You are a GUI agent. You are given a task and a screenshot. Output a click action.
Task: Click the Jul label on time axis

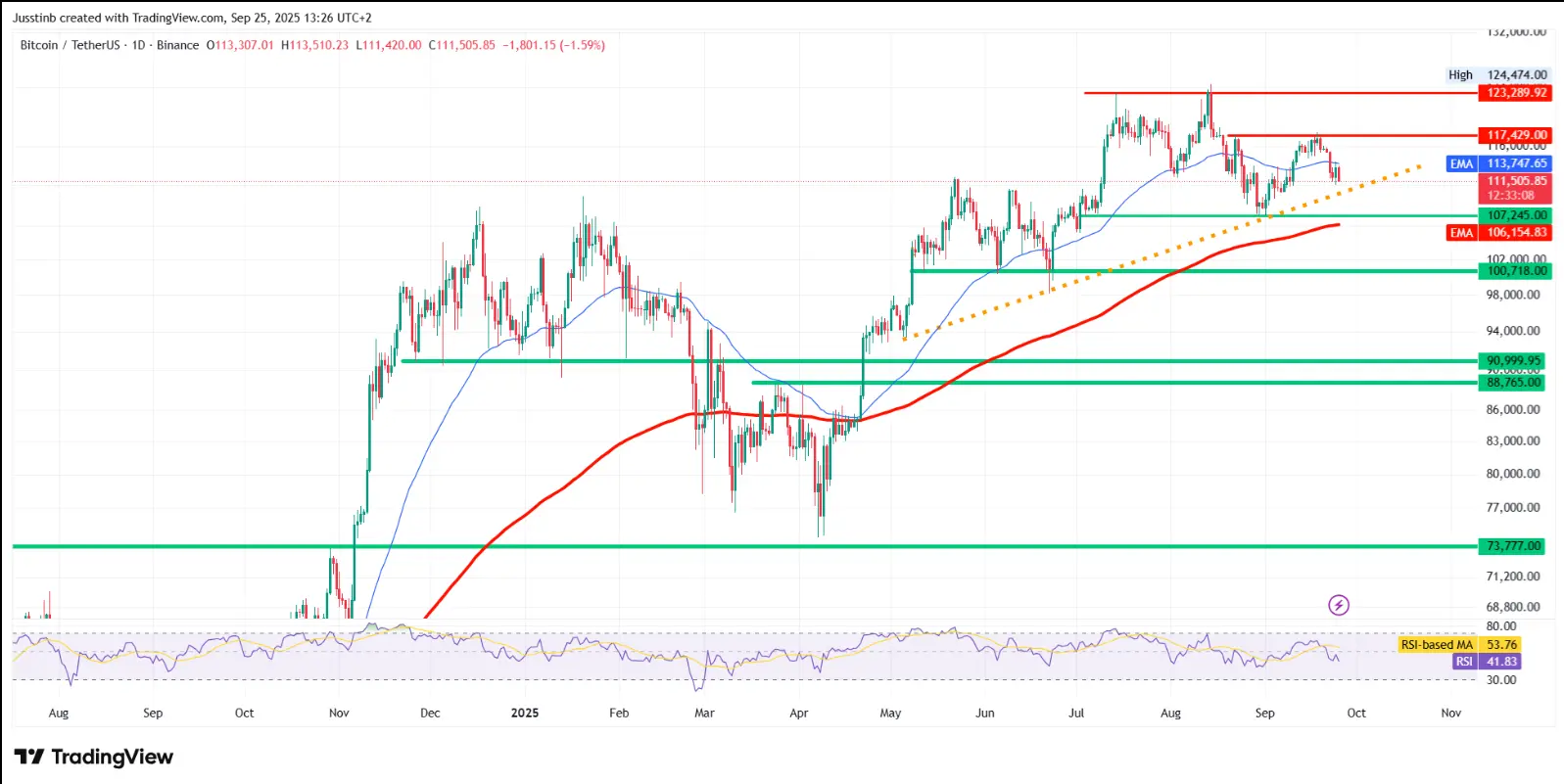(1076, 713)
